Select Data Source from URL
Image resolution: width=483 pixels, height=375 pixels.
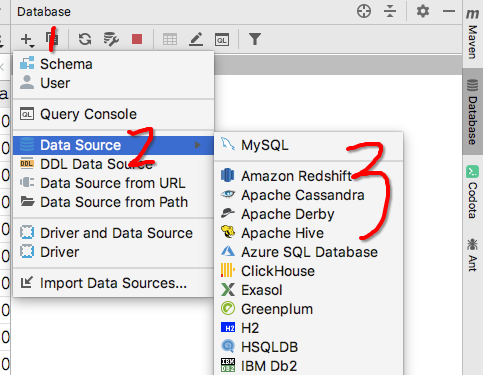[113, 183]
